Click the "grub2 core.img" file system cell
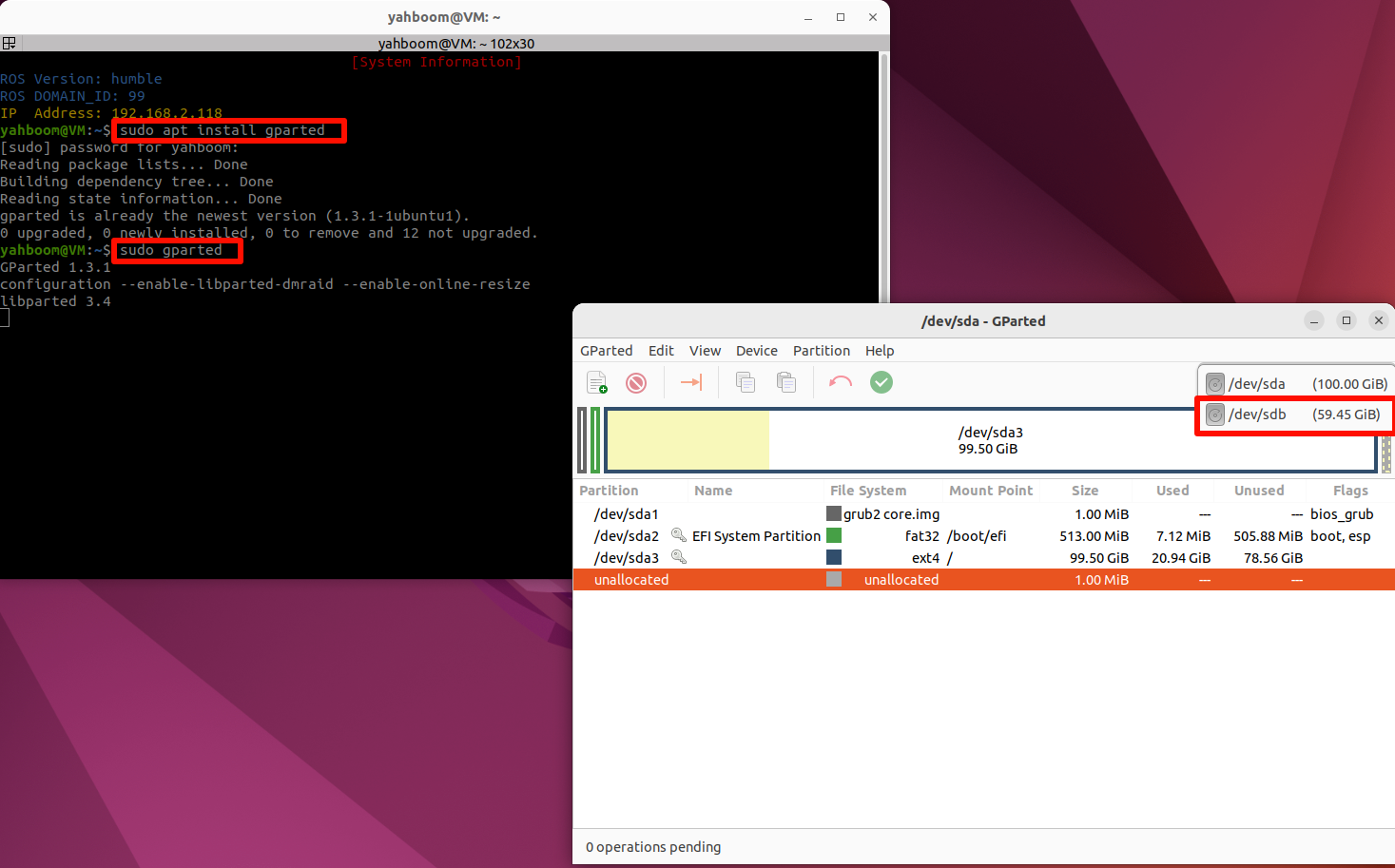 pyautogui.click(x=891, y=514)
